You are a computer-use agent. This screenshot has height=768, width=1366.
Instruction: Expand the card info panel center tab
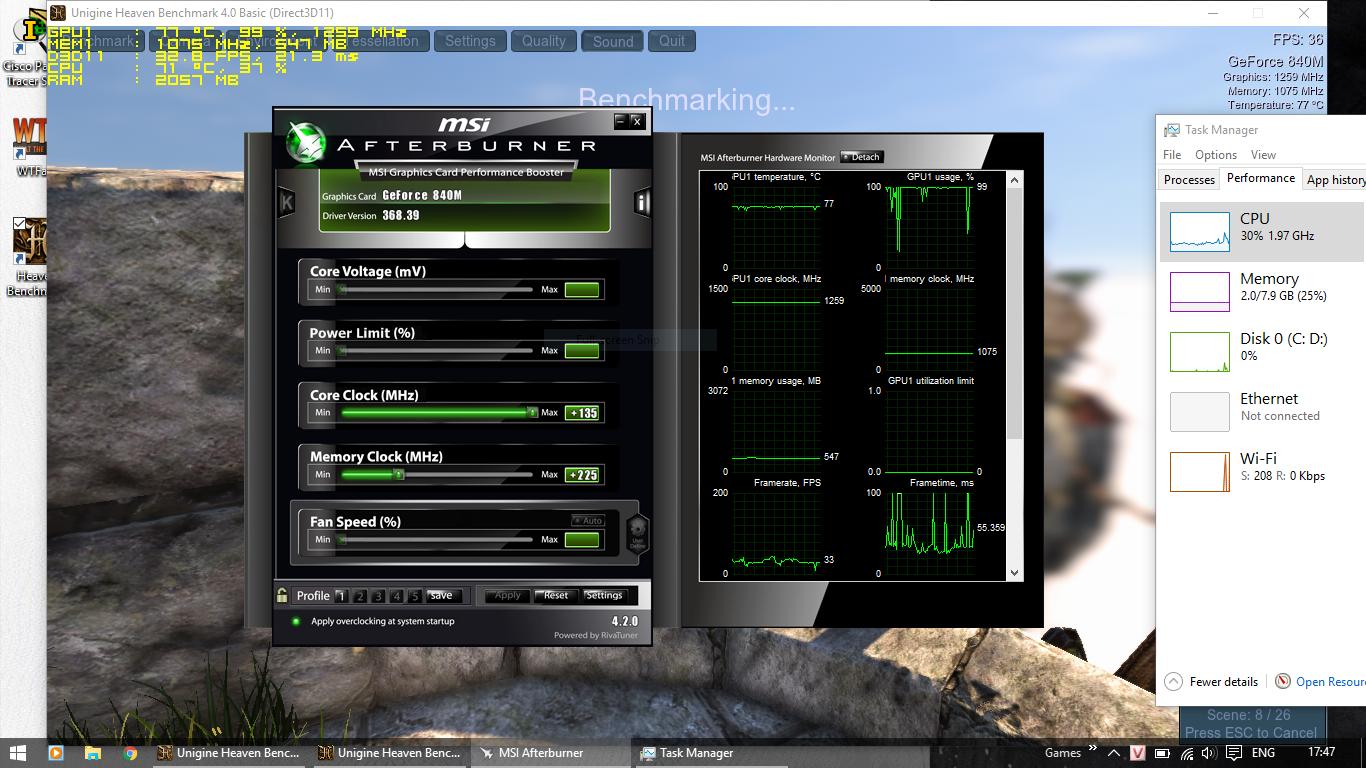(x=464, y=241)
